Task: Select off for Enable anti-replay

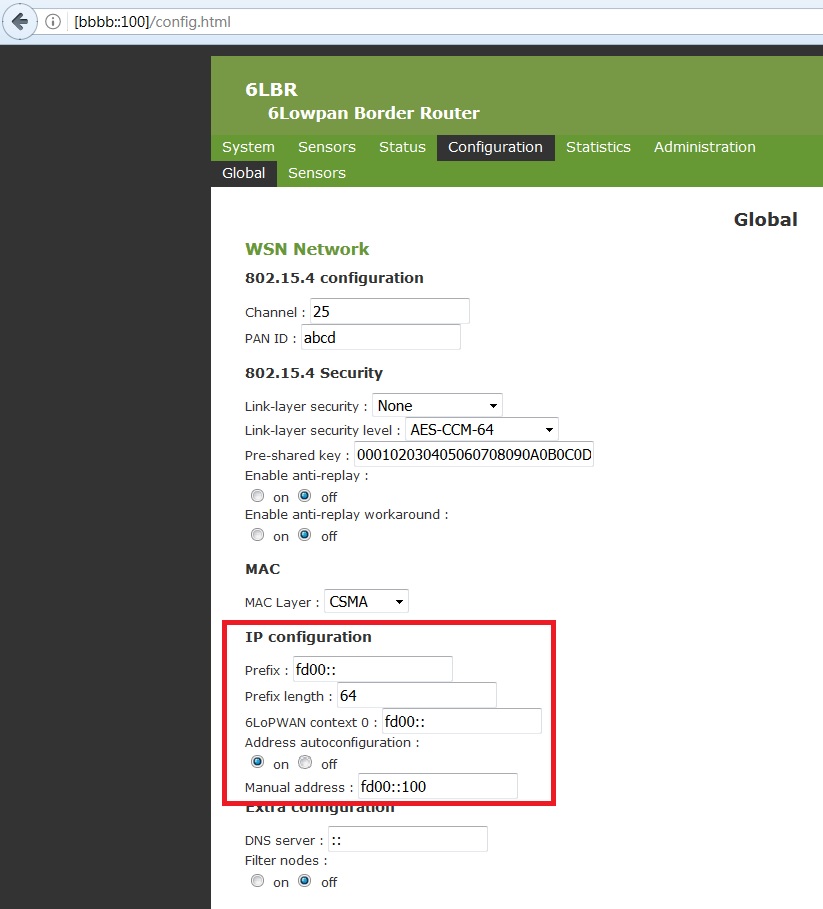Action: (x=305, y=496)
